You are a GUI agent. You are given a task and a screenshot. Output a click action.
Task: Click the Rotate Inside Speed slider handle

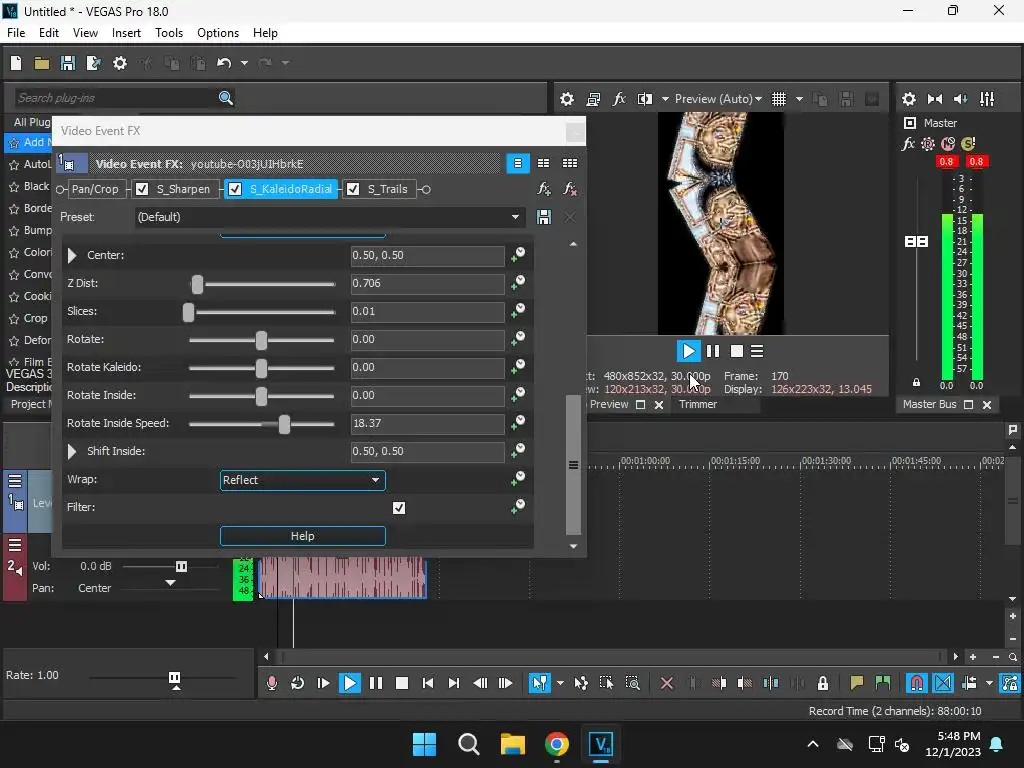284,424
